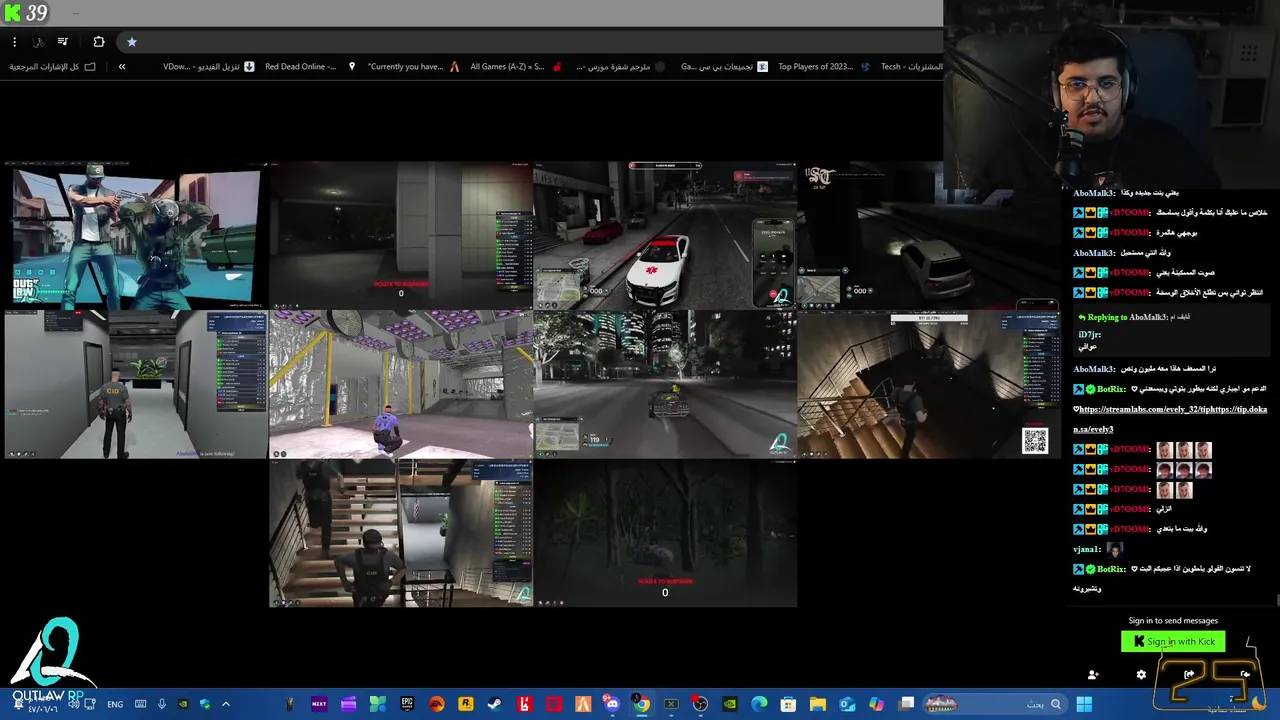The height and width of the screenshot is (720, 1280).
Task: Click the Kick logo at top left
Action: 12,13
